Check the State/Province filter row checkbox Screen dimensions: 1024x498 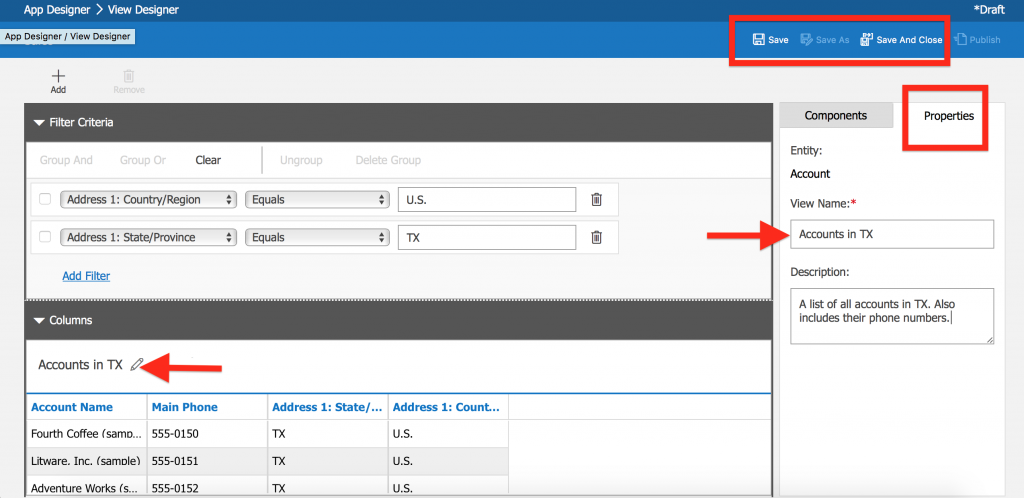pos(45,237)
